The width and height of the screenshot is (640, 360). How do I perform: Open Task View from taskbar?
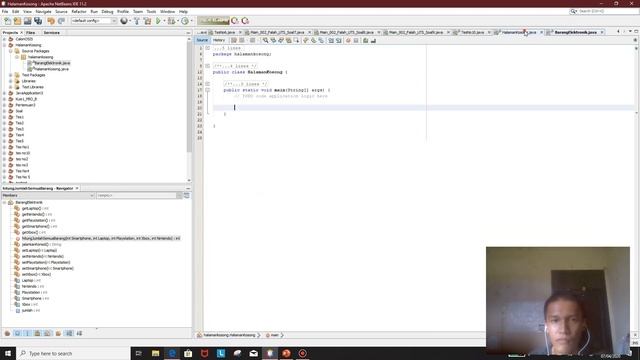point(138,353)
